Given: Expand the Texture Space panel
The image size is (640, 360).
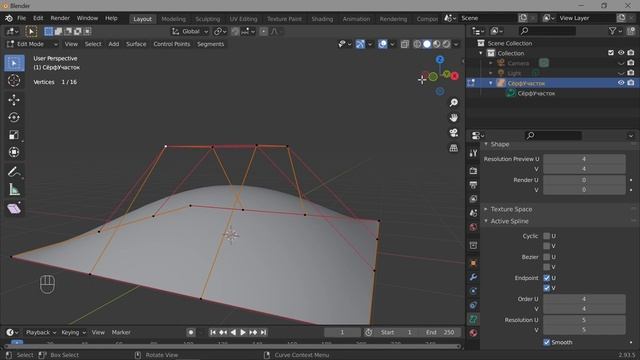Looking at the screenshot, I should click(x=486, y=209).
